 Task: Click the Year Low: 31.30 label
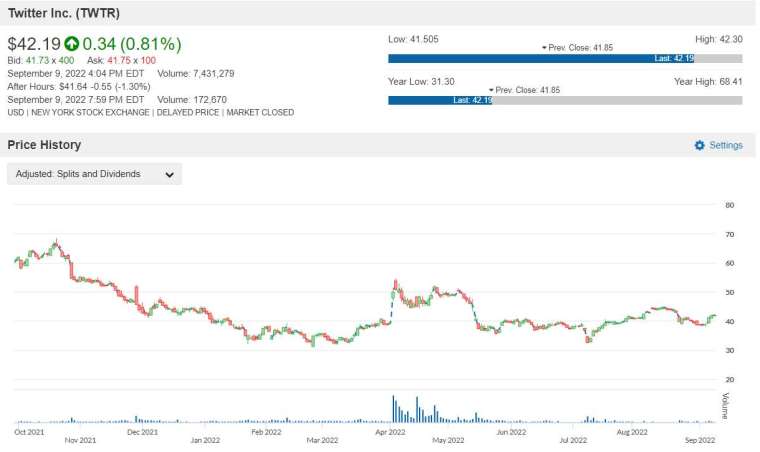click(421, 81)
